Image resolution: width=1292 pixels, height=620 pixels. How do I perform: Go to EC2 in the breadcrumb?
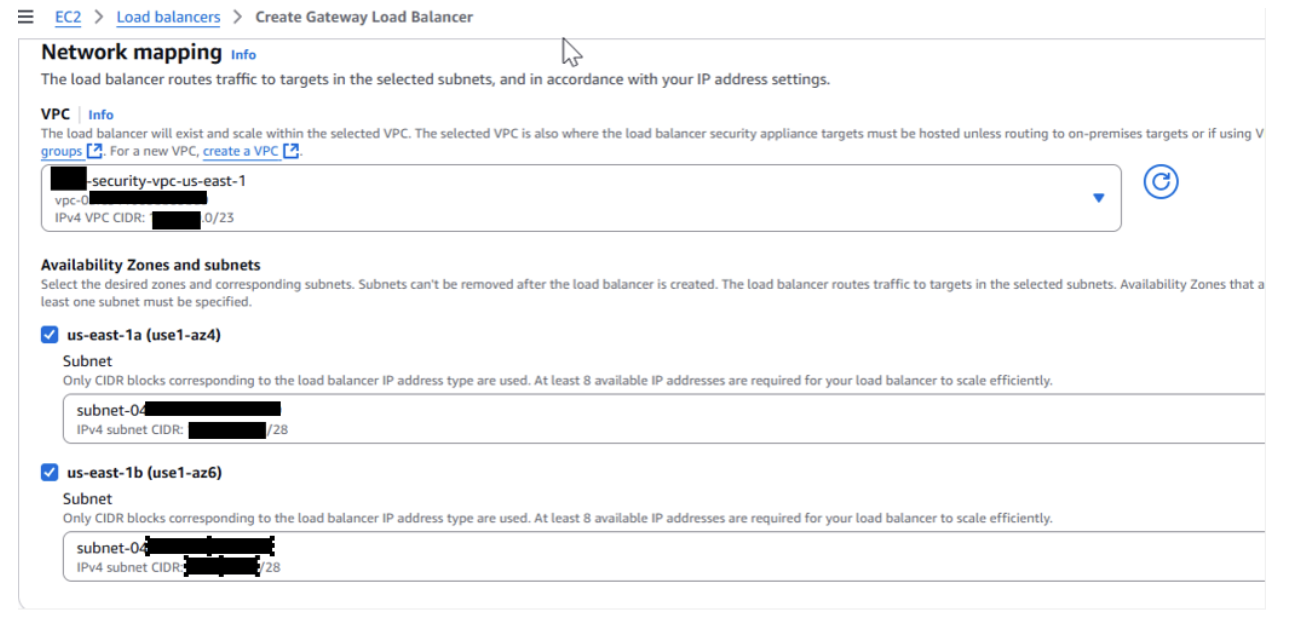[68, 17]
